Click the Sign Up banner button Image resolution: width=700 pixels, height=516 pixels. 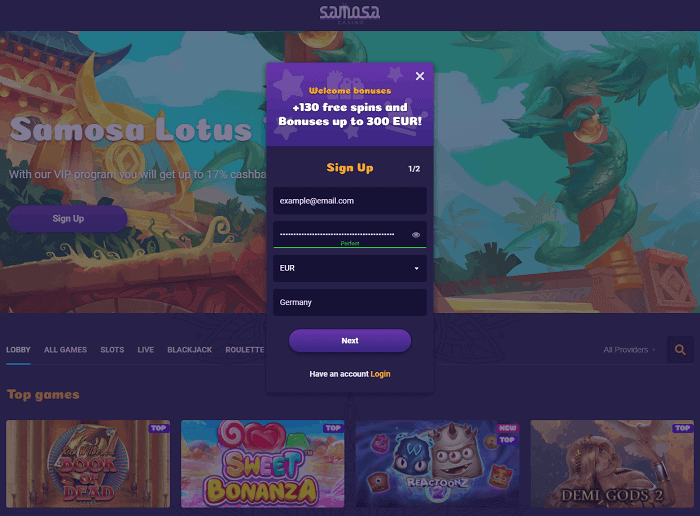click(68, 218)
